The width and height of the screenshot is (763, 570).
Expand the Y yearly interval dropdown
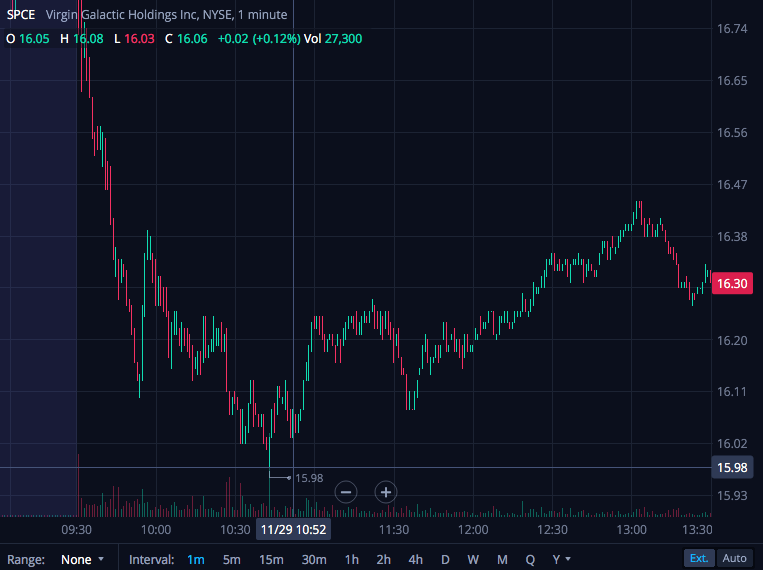coord(561,559)
